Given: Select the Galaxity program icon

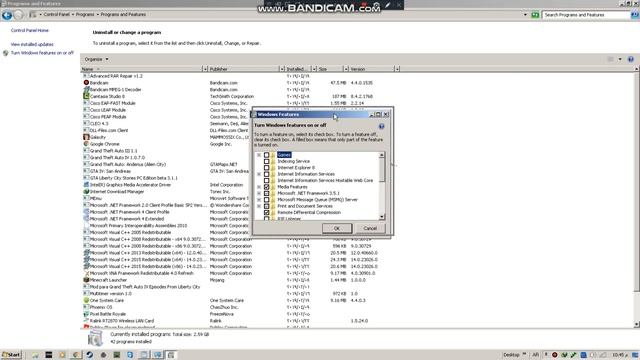Looking at the screenshot, I should point(86,137).
